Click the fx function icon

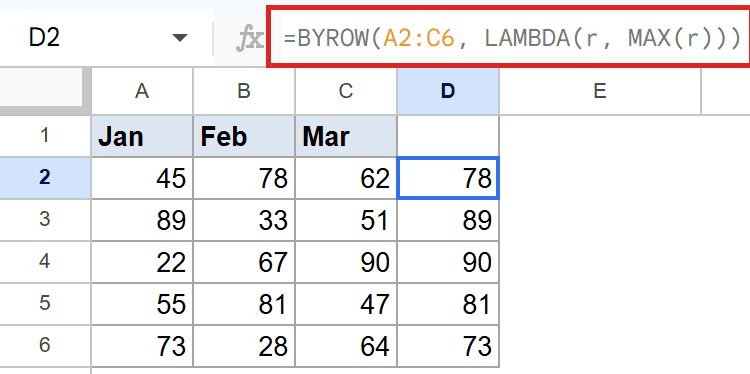(250, 38)
